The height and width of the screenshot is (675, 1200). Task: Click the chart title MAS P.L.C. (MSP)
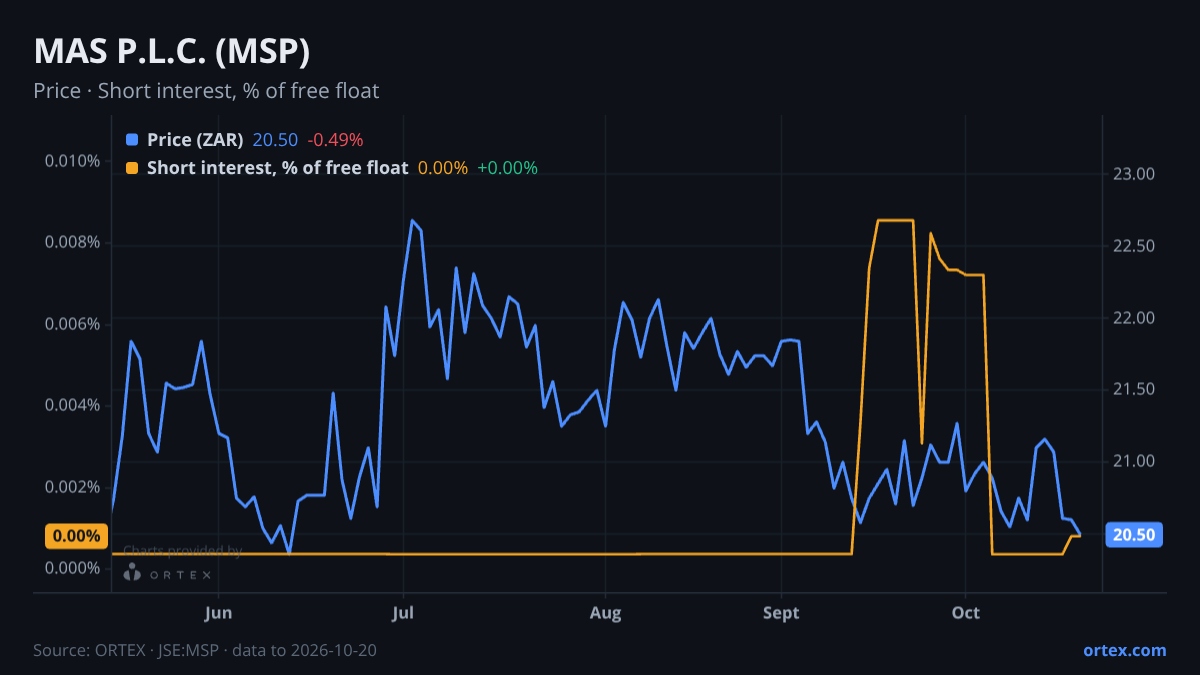click(x=171, y=51)
